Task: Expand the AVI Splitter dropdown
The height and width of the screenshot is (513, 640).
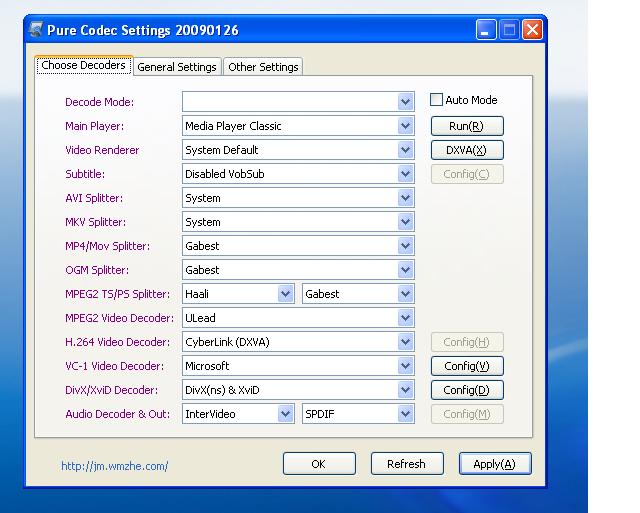Action: click(298, 198)
